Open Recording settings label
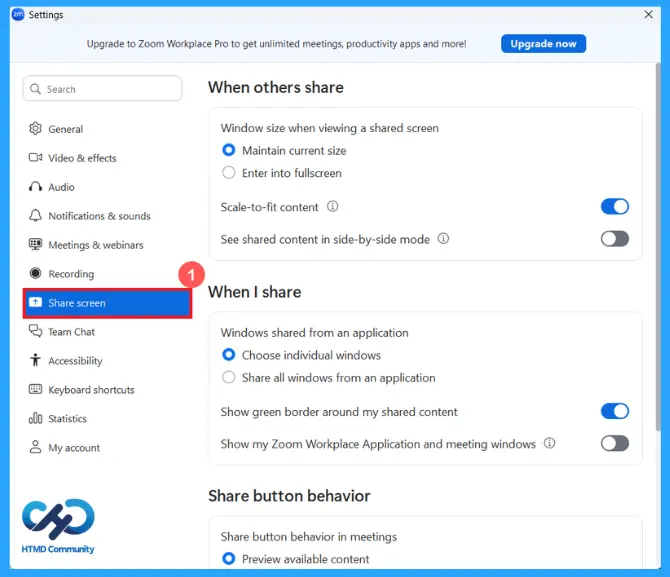Screen dimensions: 670x577 pyautogui.click(x=71, y=274)
